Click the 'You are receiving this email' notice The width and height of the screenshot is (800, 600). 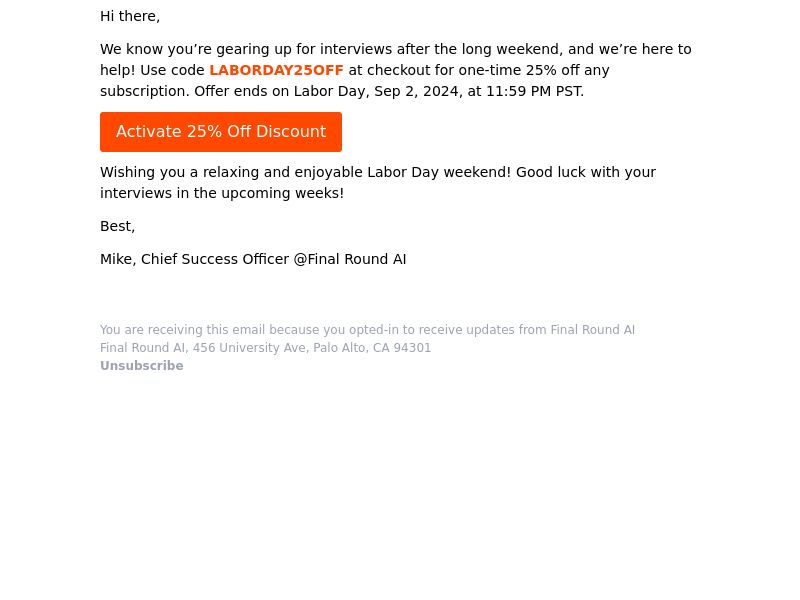(182, 330)
